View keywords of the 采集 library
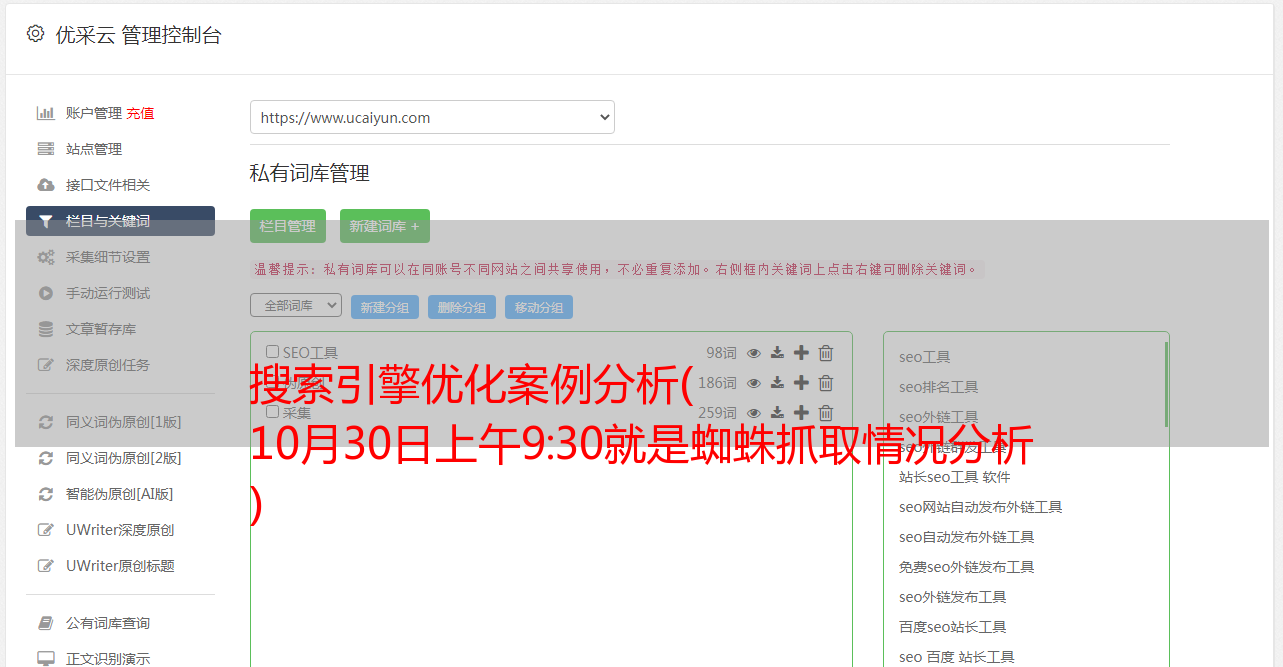Image resolution: width=1283 pixels, height=667 pixels. tap(754, 412)
